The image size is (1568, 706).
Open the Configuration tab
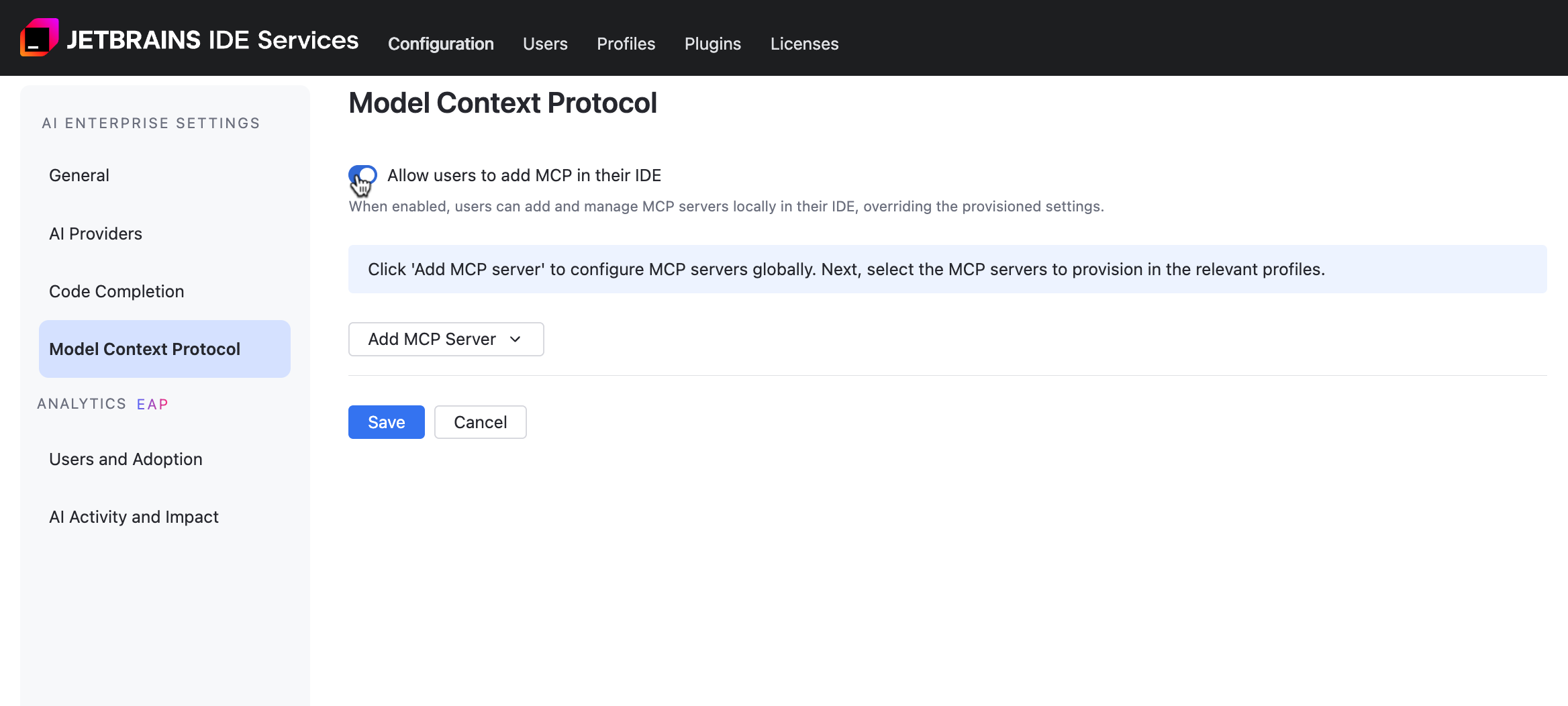(x=440, y=44)
